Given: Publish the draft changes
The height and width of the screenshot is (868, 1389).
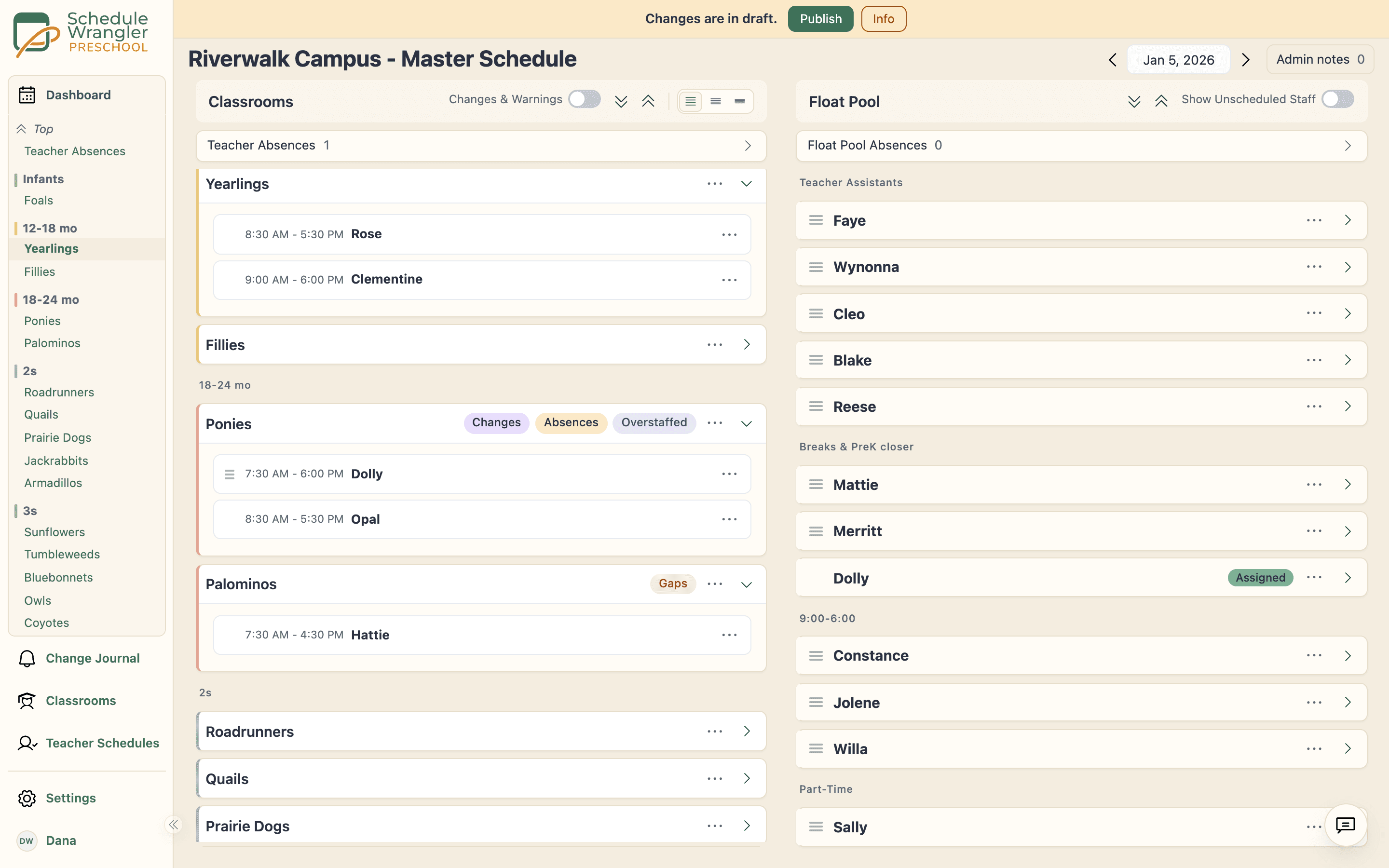Looking at the screenshot, I should click(x=820, y=19).
